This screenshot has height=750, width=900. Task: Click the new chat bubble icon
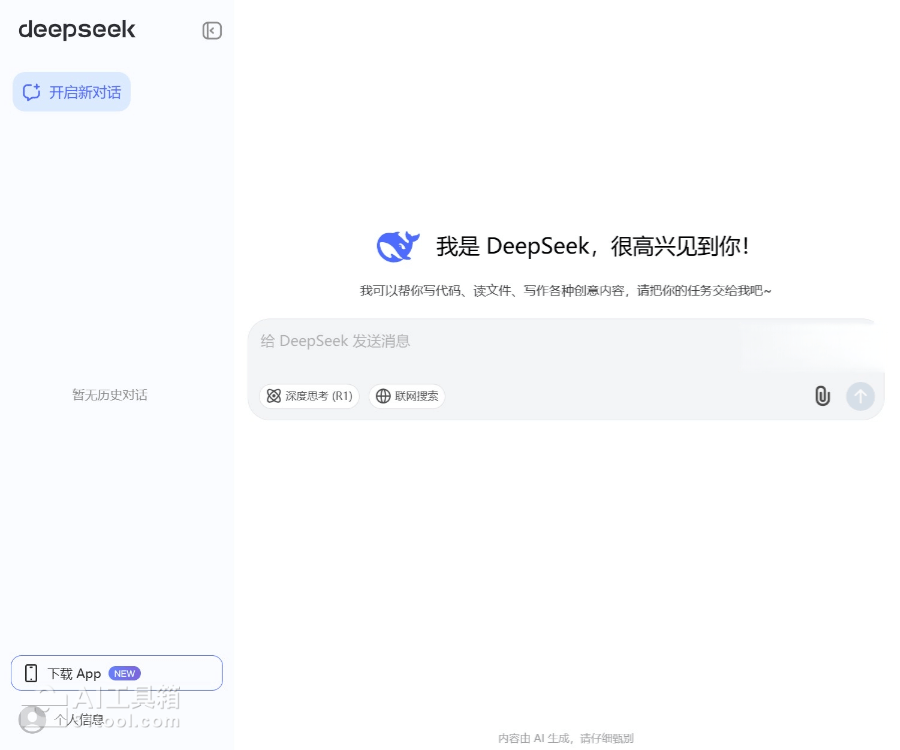click(32, 92)
